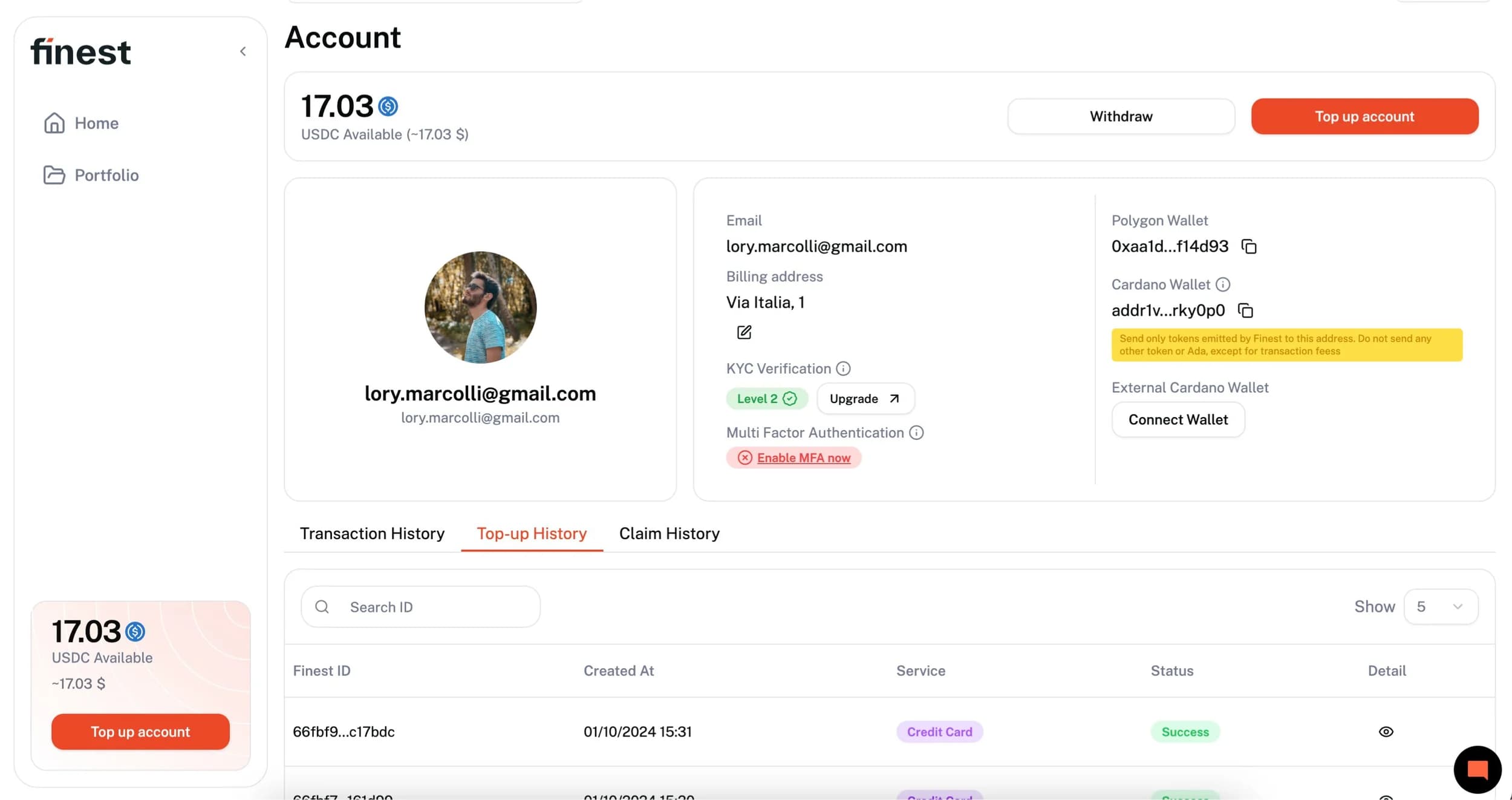Screen dimensions: 1512x800
Task: Switch to Claim History tab
Action: tap(669, 533)
